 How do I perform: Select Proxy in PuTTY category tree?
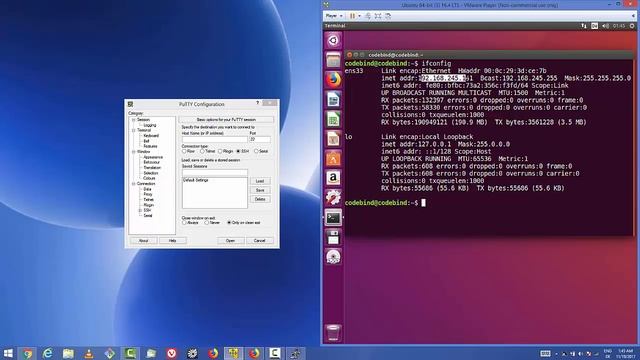(148, 195)
